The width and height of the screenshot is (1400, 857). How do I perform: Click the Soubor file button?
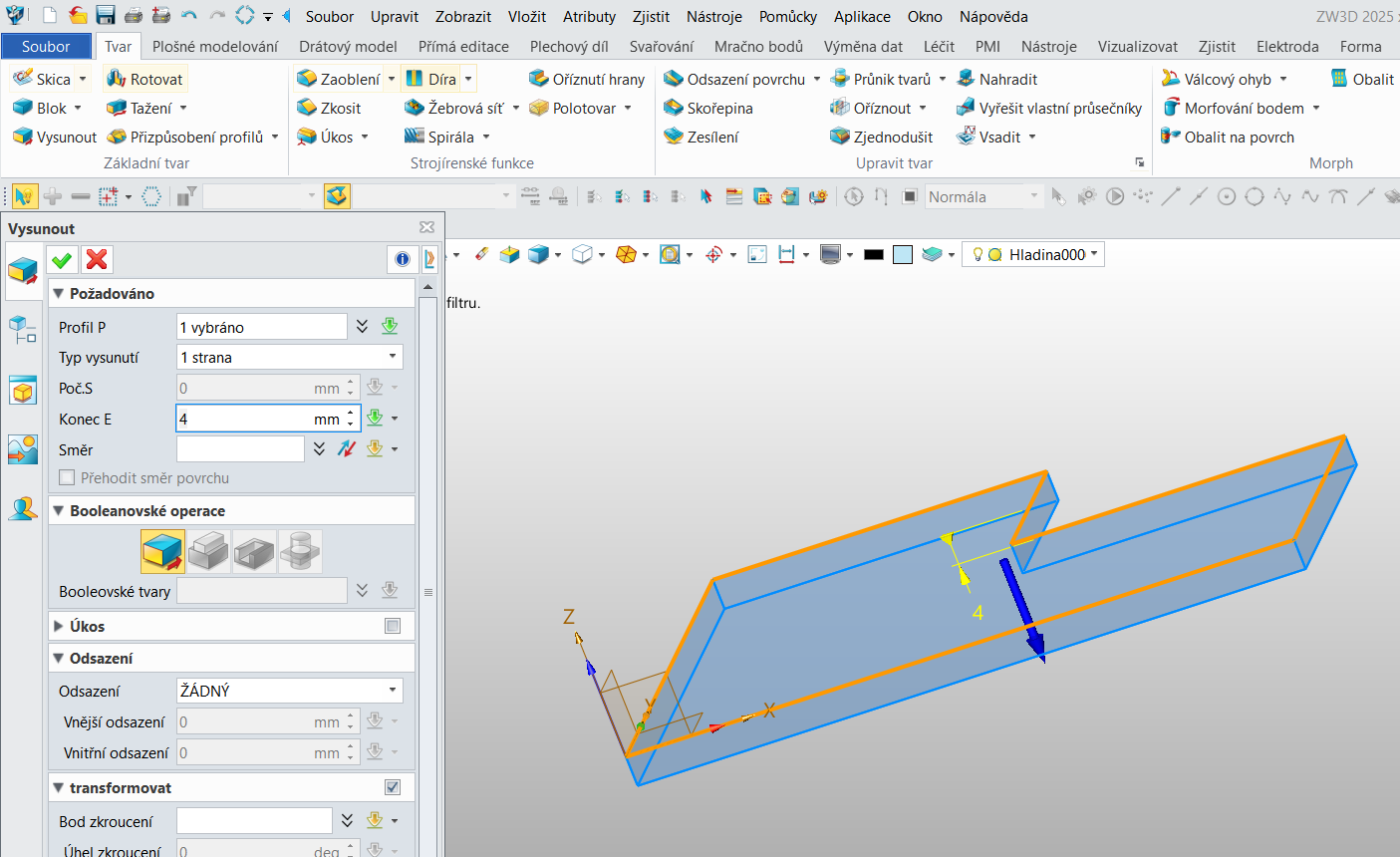click(46, 46)
